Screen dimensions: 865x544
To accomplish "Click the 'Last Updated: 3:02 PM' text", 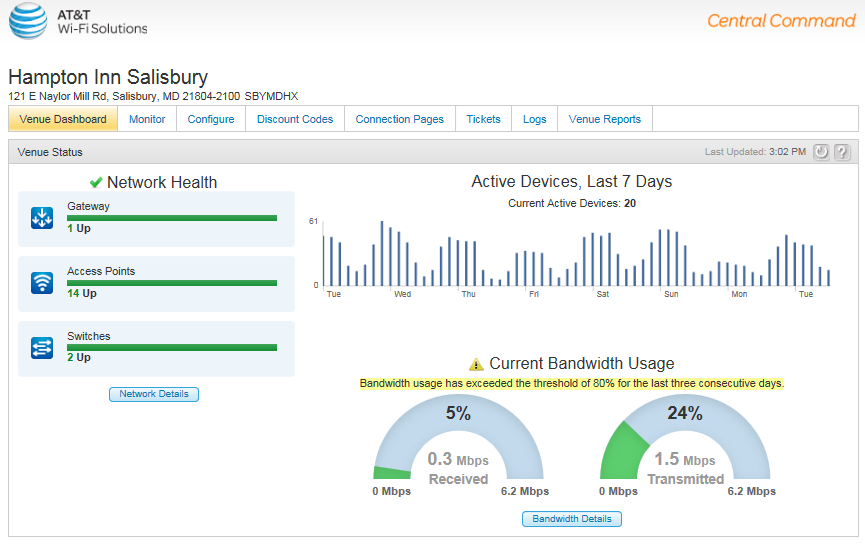I will 755,152.
